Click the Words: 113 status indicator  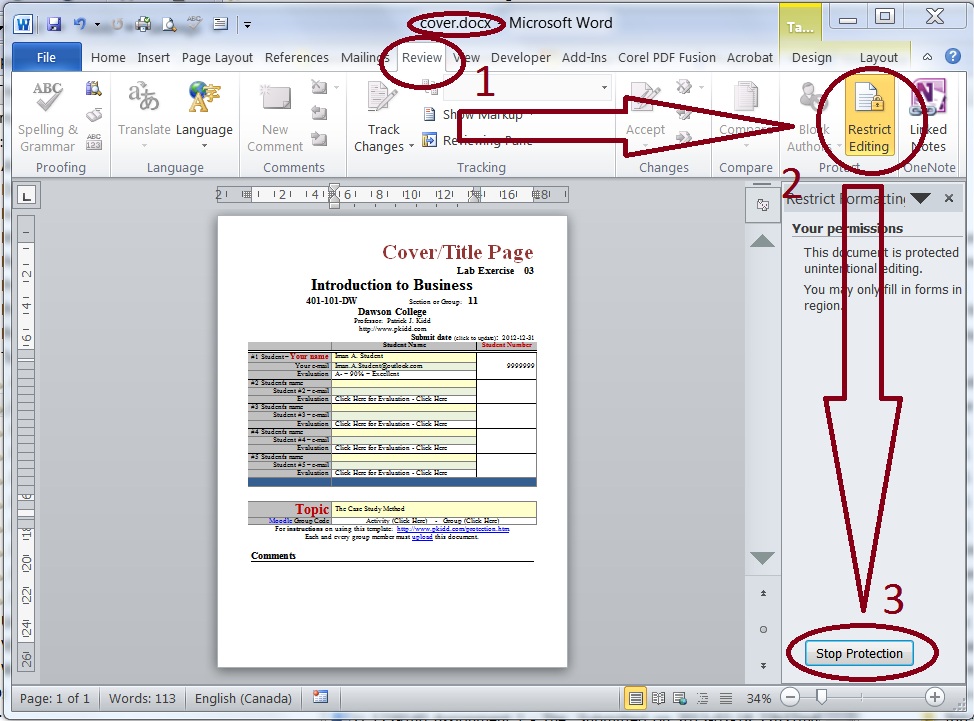point(142,698)
